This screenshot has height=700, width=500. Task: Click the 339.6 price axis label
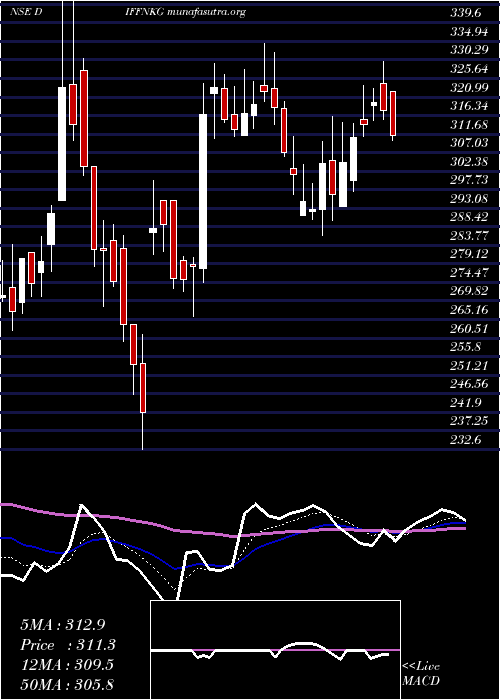[466, 13]
